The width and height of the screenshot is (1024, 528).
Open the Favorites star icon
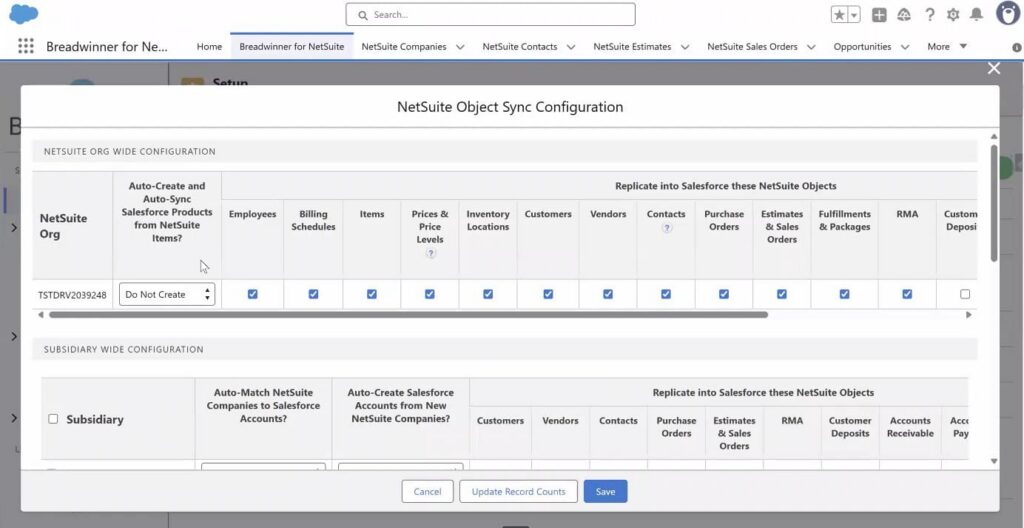coord(839,14)
